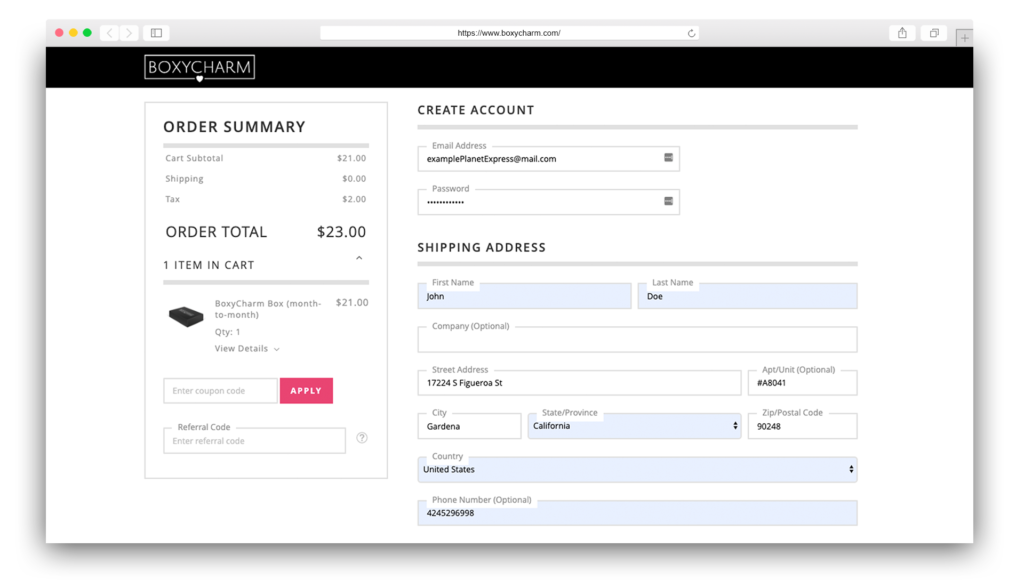This screenshot has width=1024, height=580.
Task: Click the Safari back arrow
Action: click(110, 33)
